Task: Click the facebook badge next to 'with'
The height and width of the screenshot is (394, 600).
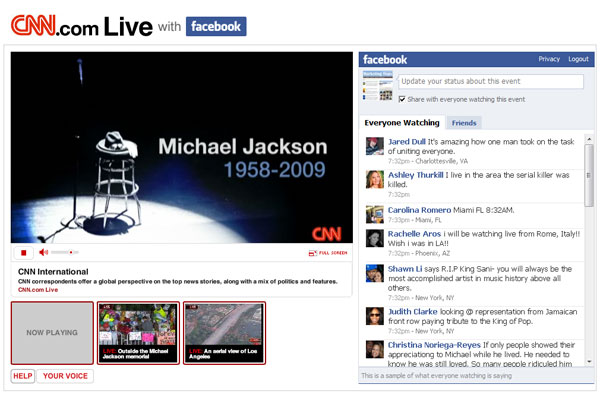Action: (216, 26)
